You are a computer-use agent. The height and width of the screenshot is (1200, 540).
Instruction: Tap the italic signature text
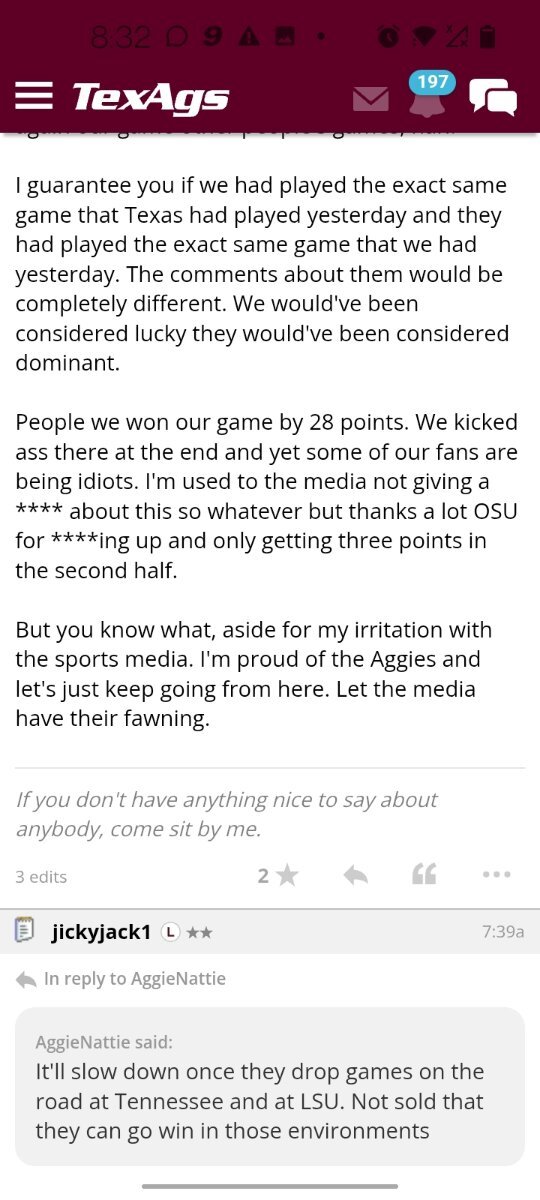(x=226, y=814)
